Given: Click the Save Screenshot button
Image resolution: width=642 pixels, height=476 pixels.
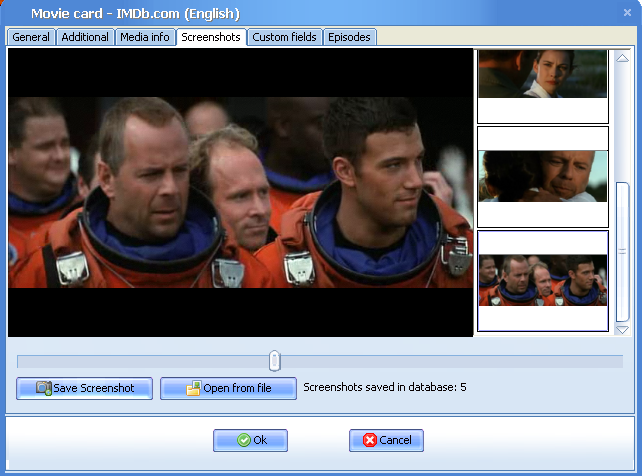Looking at the screenshot, I should click(85, 388).
